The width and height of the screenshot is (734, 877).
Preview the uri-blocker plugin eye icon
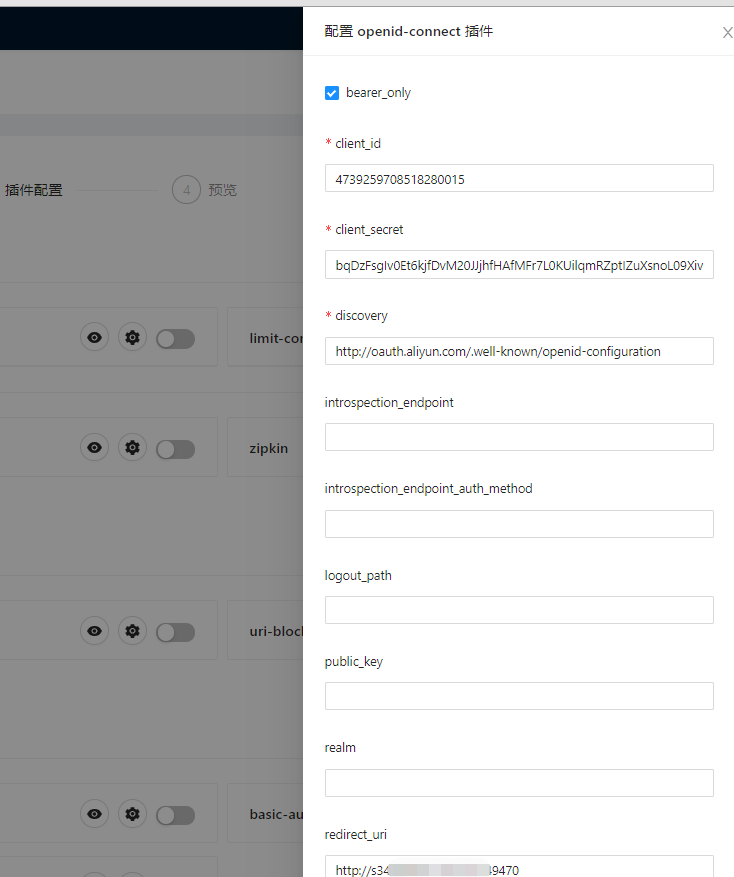click(94, 630)
